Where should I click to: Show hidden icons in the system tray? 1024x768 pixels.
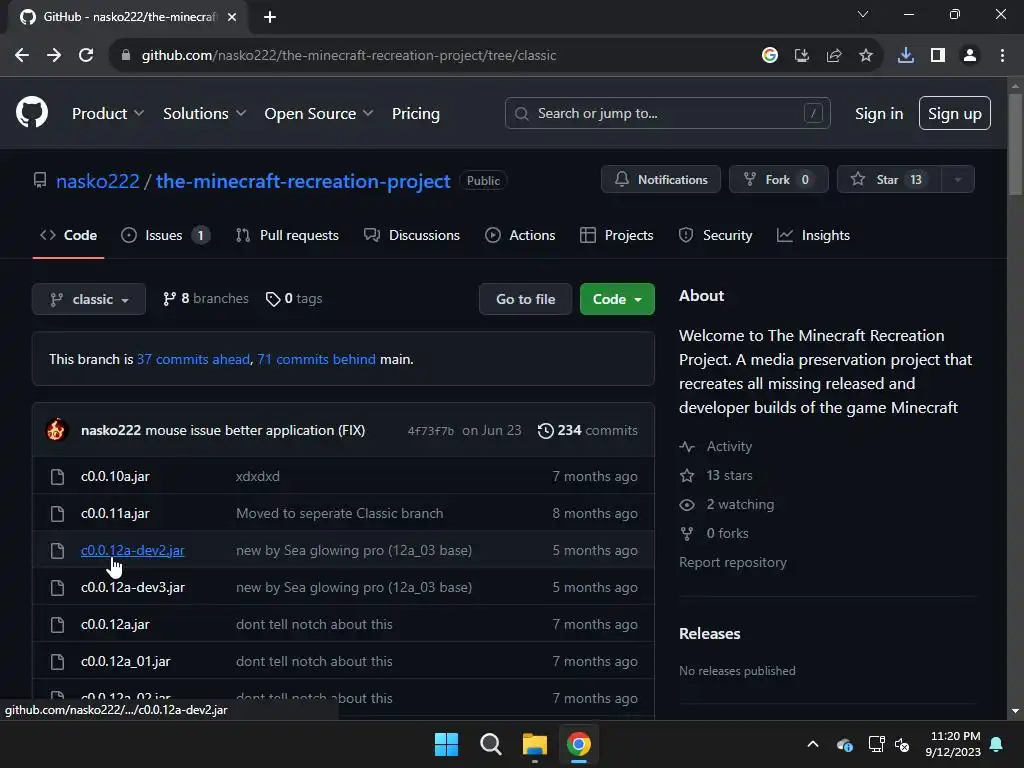[x=813, y=744]
